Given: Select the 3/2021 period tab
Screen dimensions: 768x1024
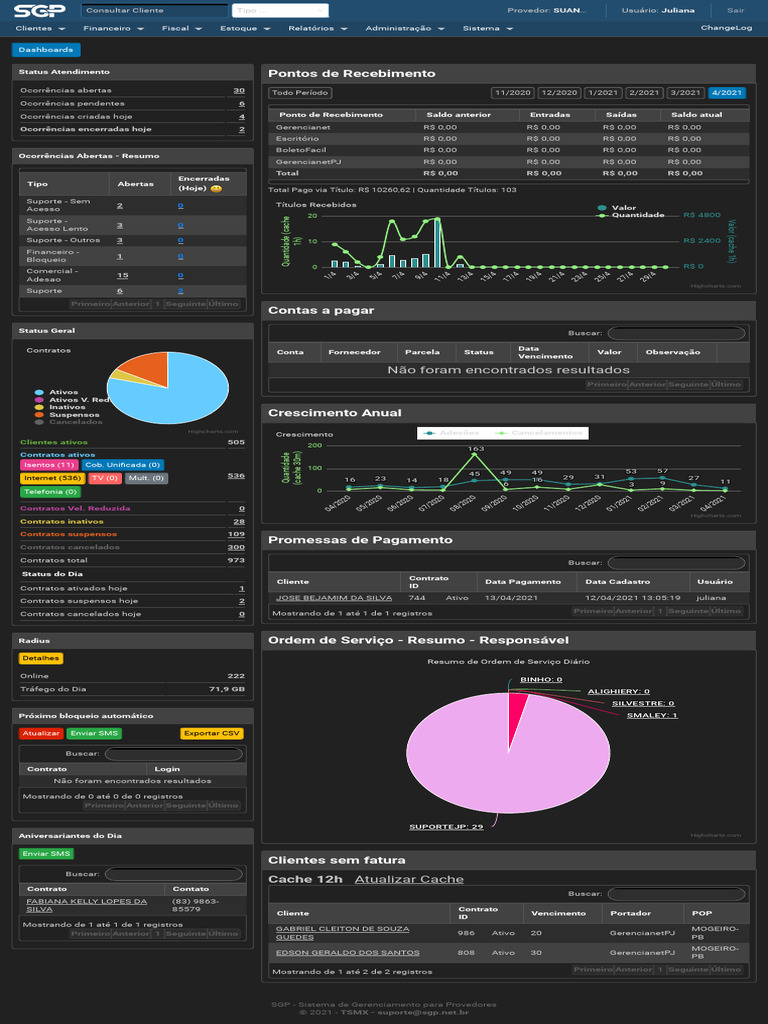Looking at the screenshot, I should (x=685, y=93).
